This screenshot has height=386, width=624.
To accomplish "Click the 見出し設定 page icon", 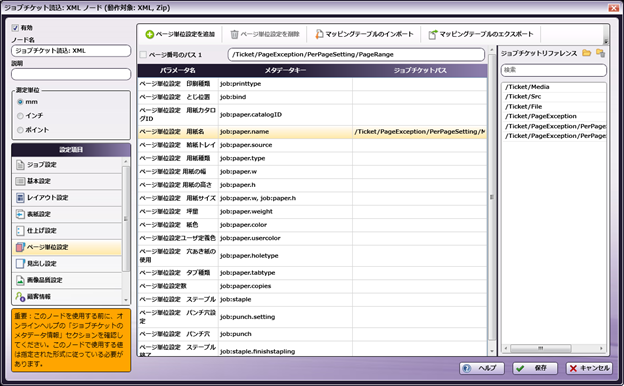I will (20, 263).
